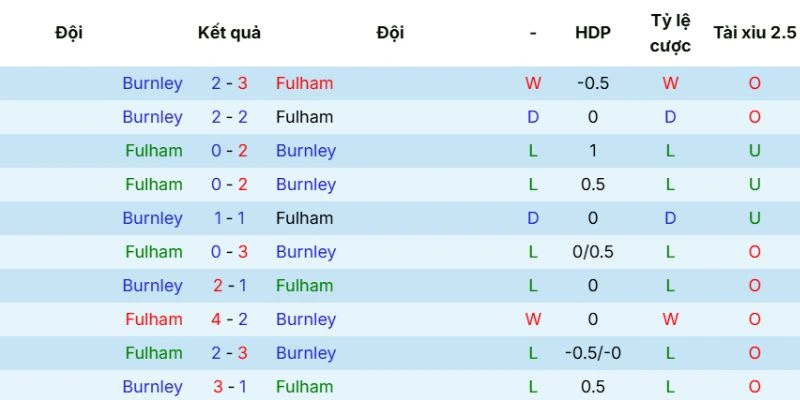Open the 4 - 2 match score

[x=229, y=319]
